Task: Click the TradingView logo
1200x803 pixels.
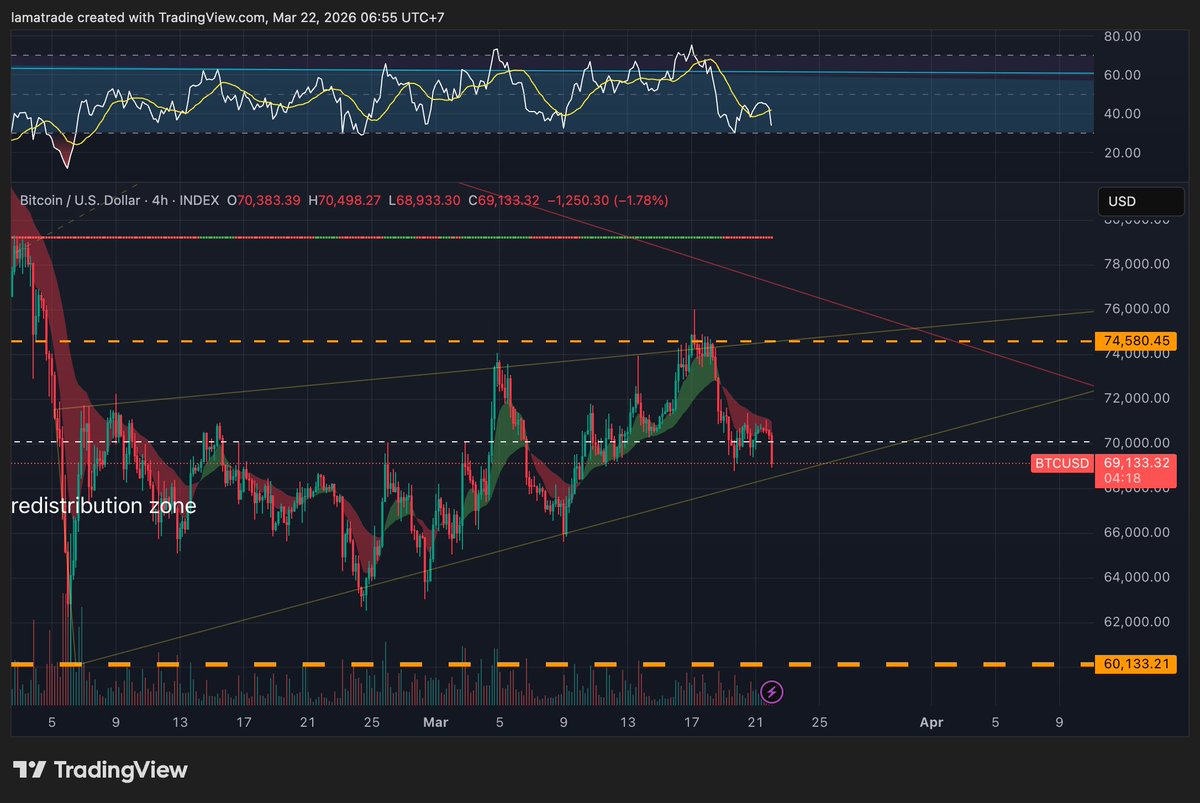Action: (x=100, y=770)
